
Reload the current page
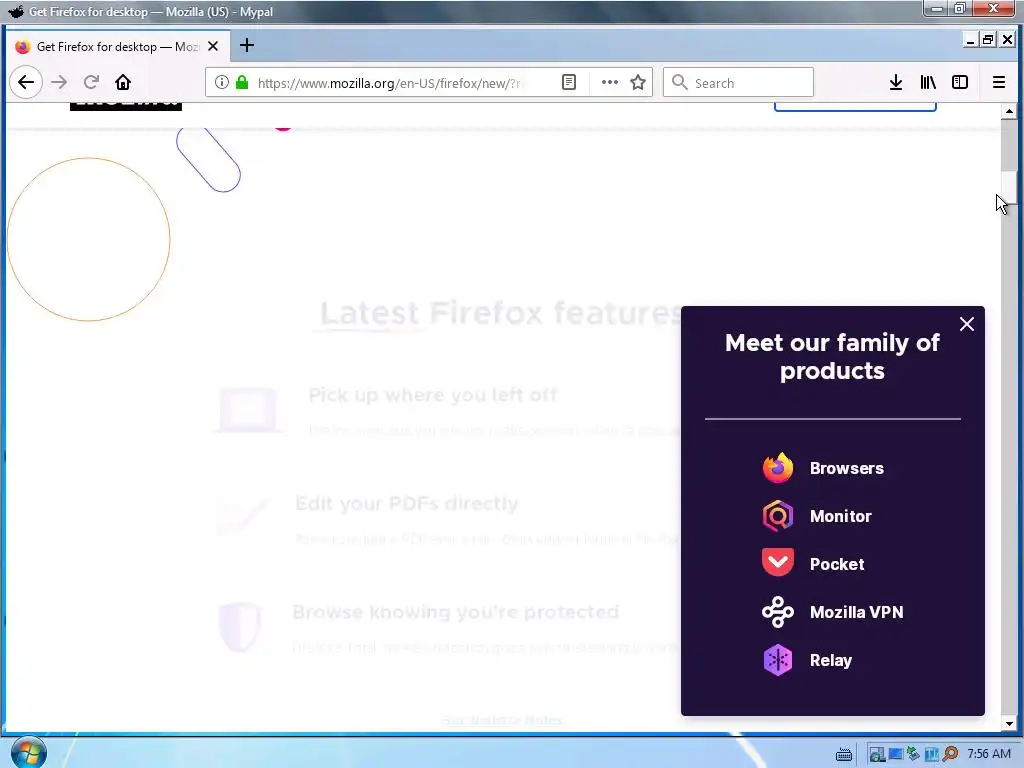point(91,82)
